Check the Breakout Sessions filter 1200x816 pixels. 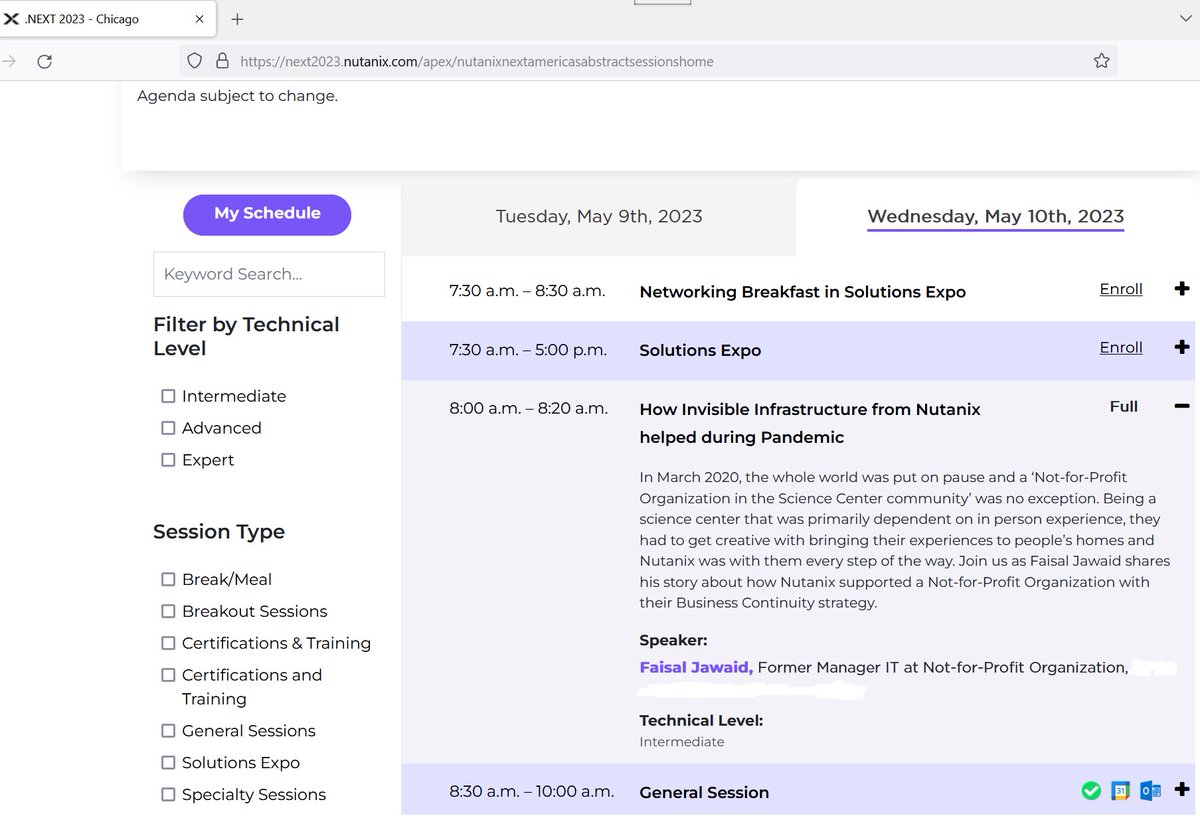coord(168,611)
